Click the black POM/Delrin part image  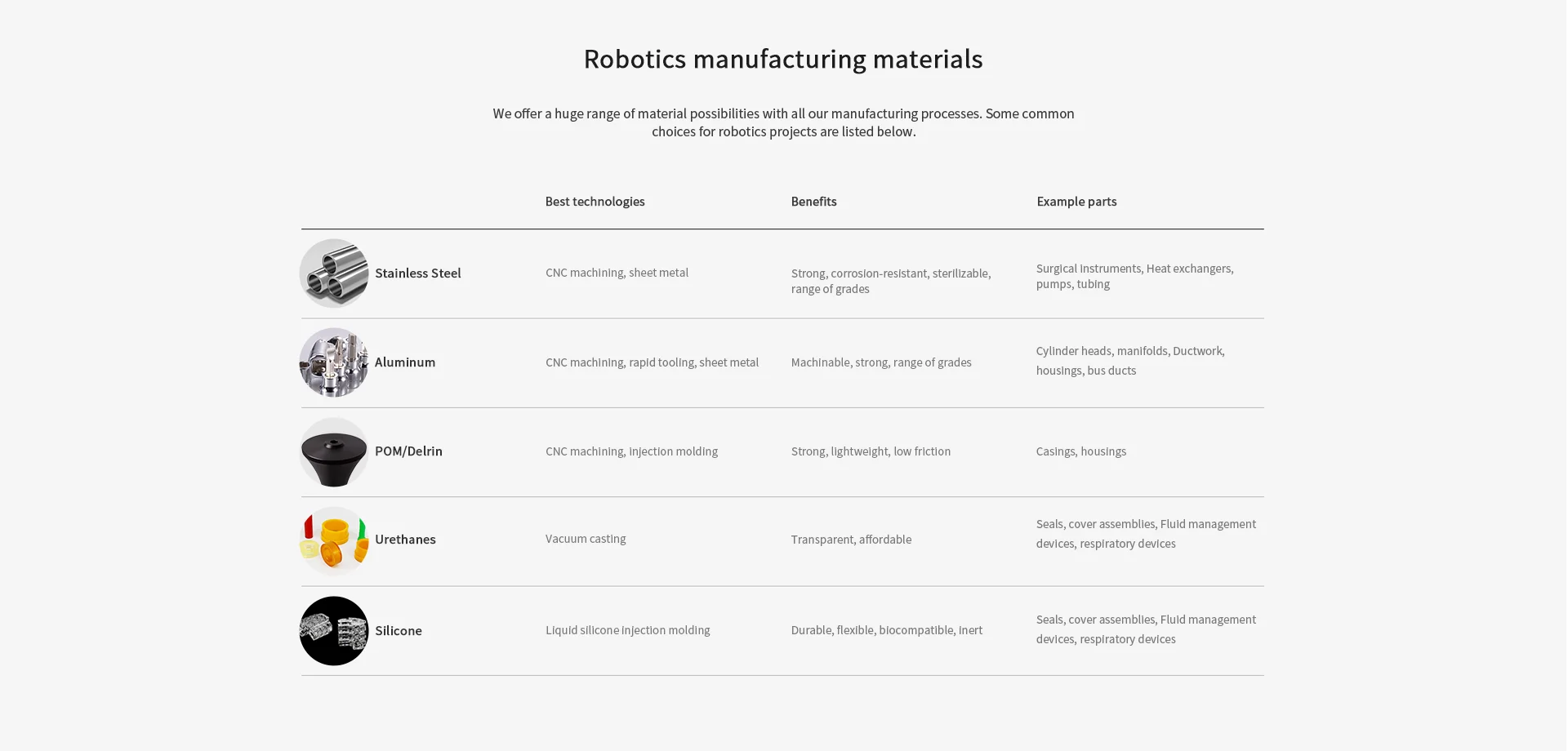334,451
